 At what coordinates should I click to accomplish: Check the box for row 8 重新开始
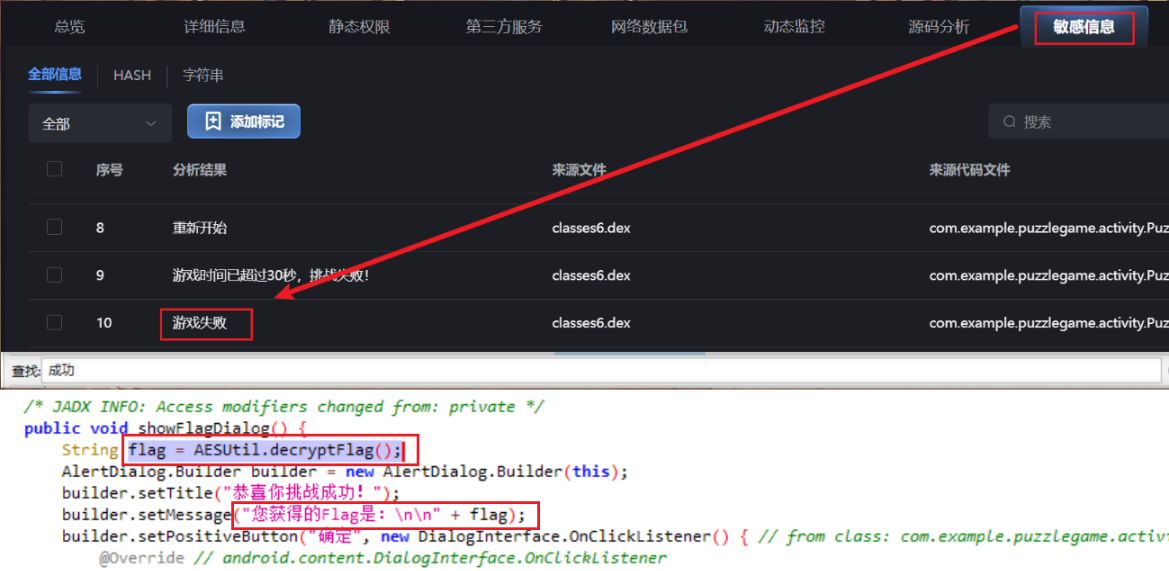tap(54, 228)
